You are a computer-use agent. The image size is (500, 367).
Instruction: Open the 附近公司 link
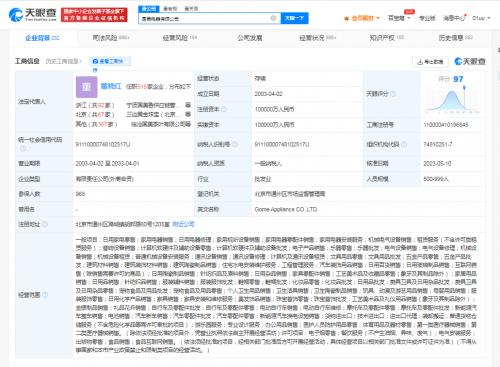183,224
